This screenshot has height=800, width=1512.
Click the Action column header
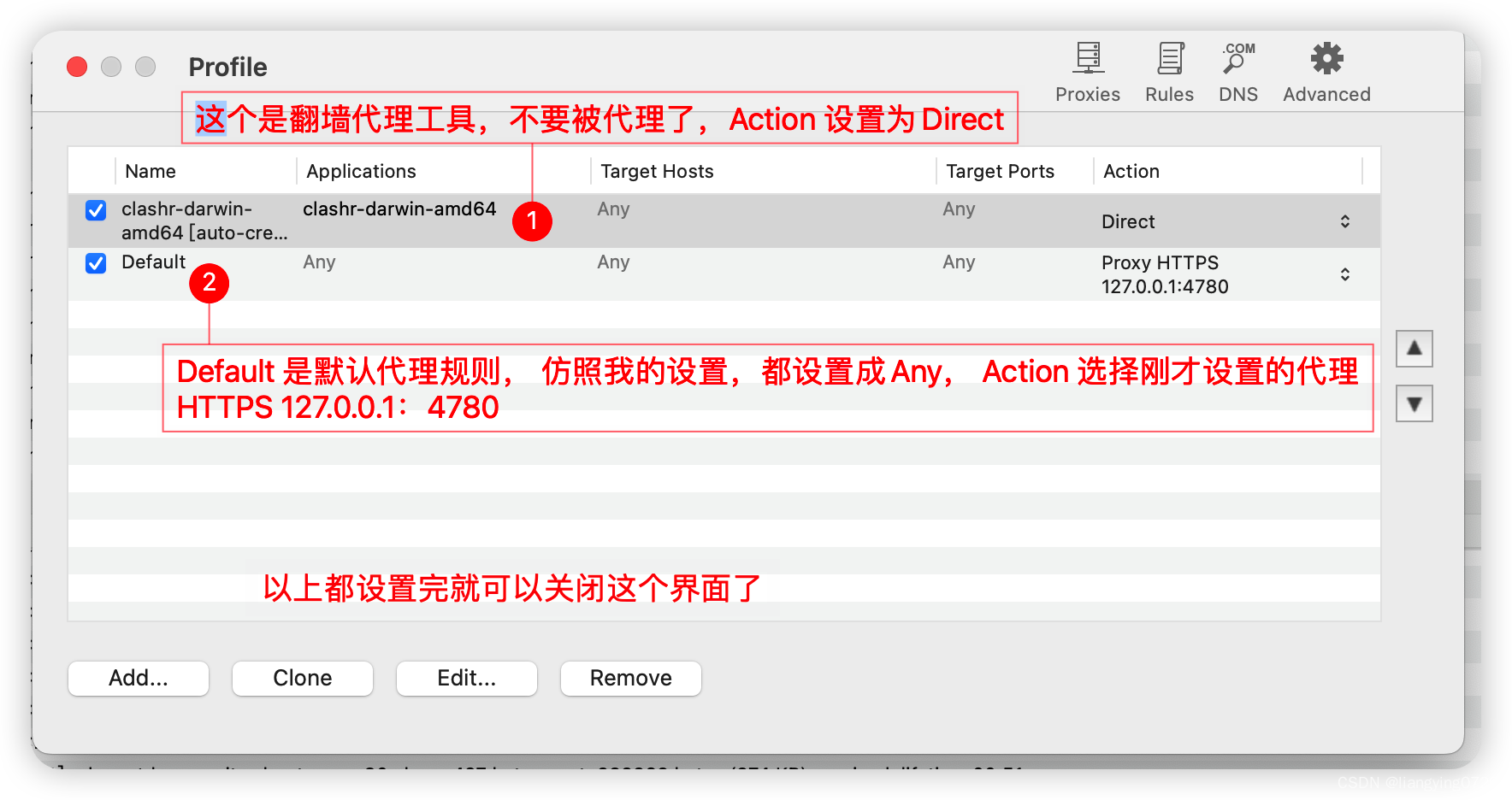coord(1131,171)
